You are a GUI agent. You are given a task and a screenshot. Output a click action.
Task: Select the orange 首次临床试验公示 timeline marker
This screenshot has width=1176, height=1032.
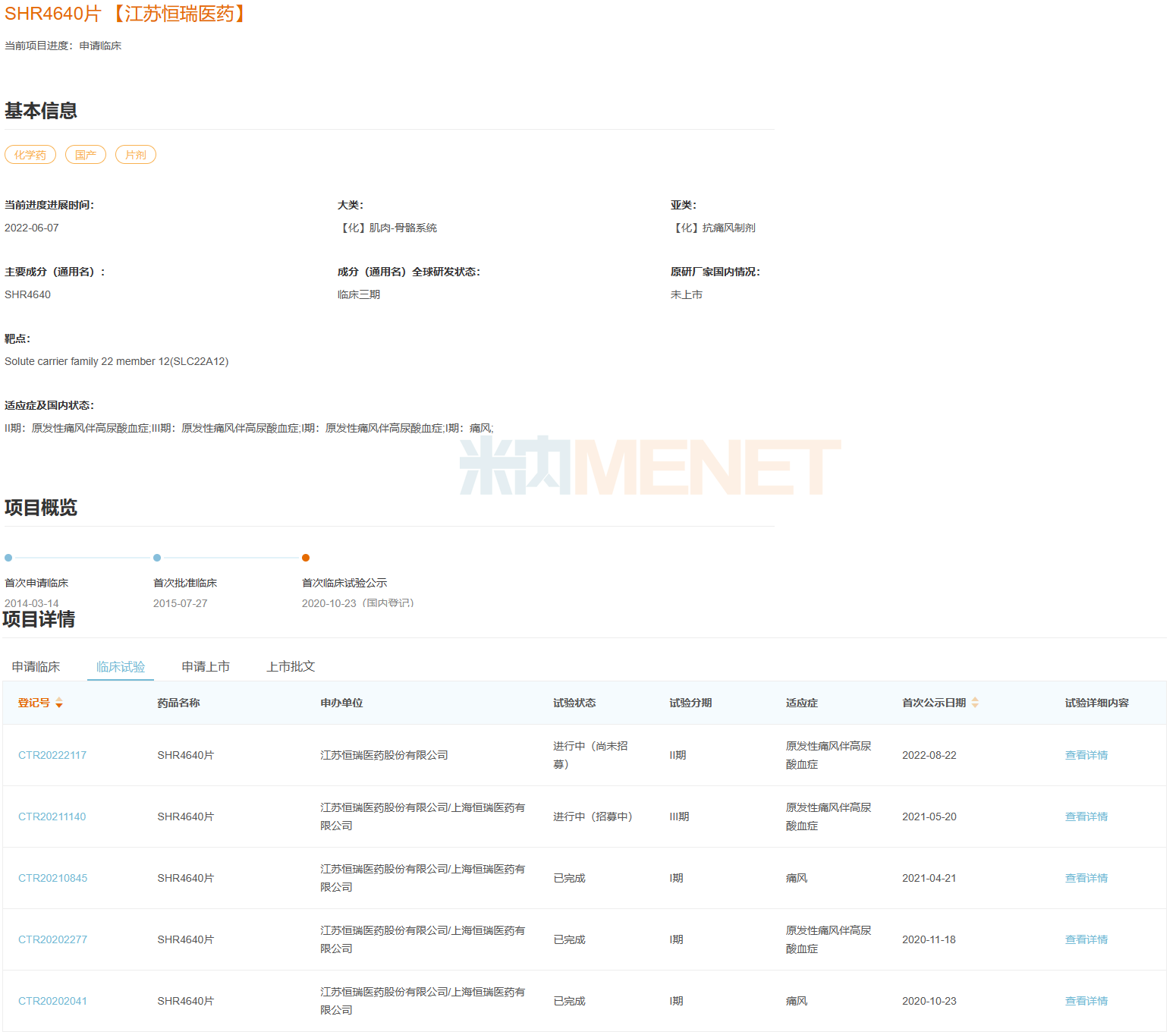(306, 558)
